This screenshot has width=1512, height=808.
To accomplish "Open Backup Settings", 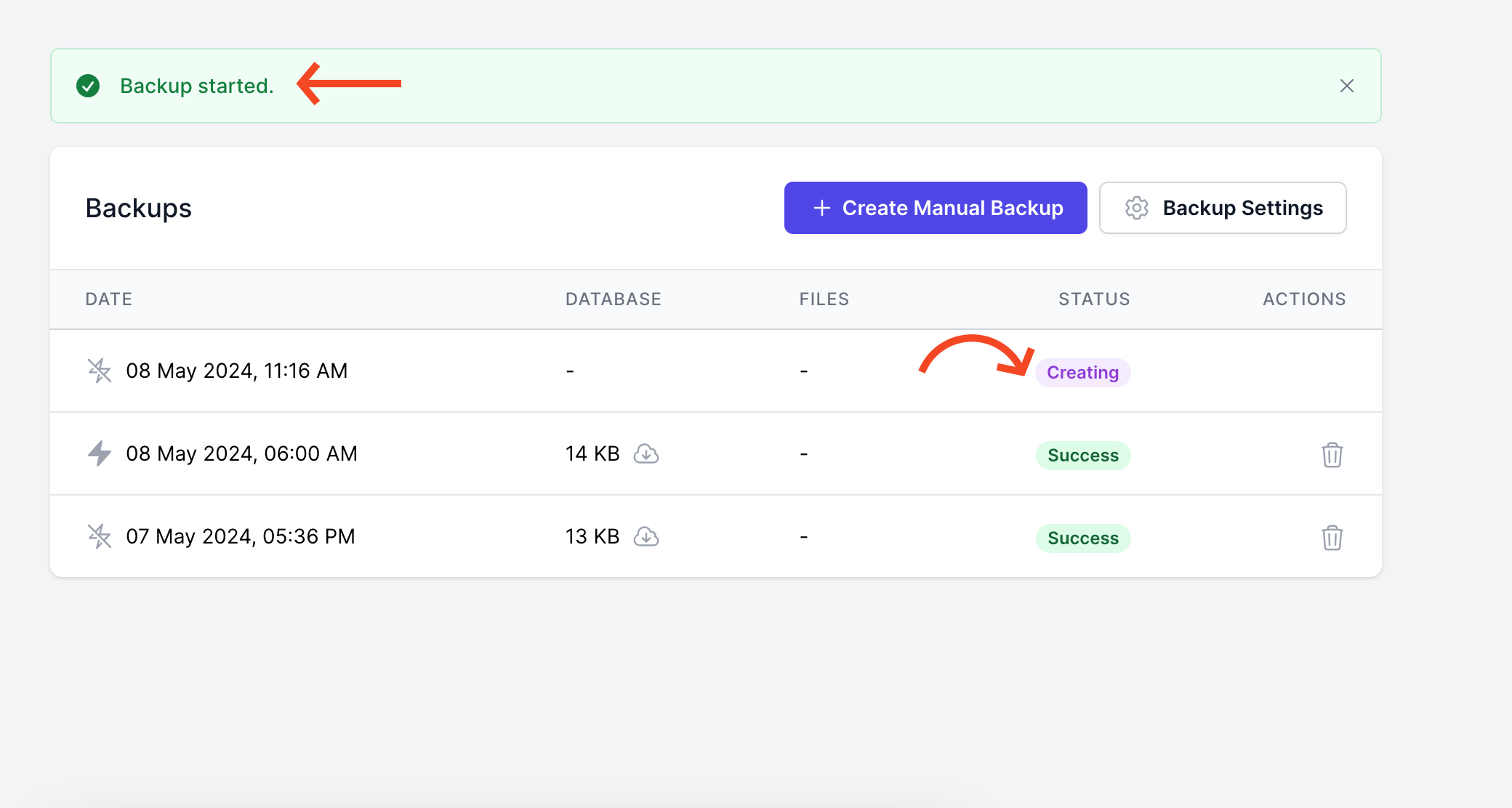I will (1223, 208).
